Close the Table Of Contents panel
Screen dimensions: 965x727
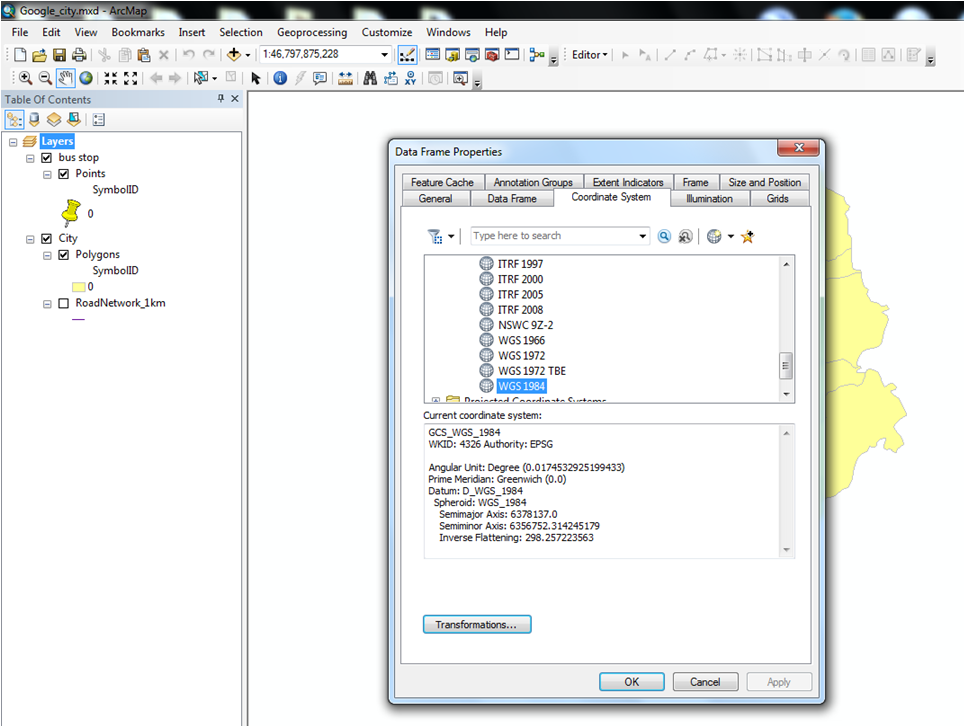tap(234, 98)
